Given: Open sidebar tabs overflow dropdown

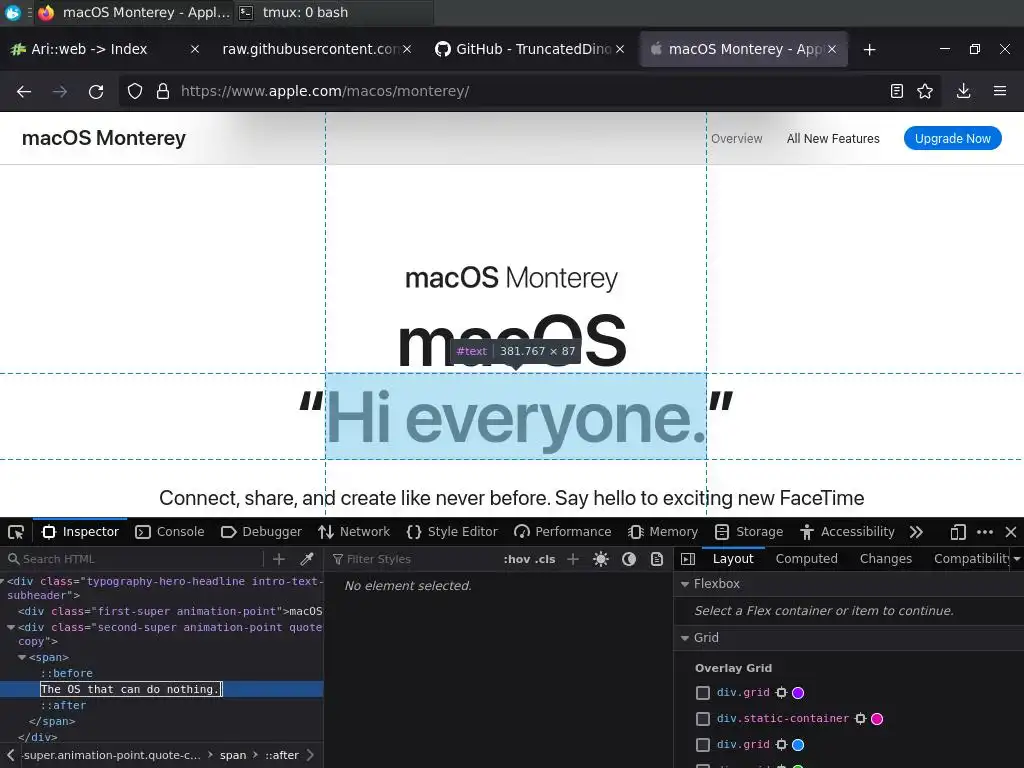Looking at the screenshot, I should [x=1016, y=559].
